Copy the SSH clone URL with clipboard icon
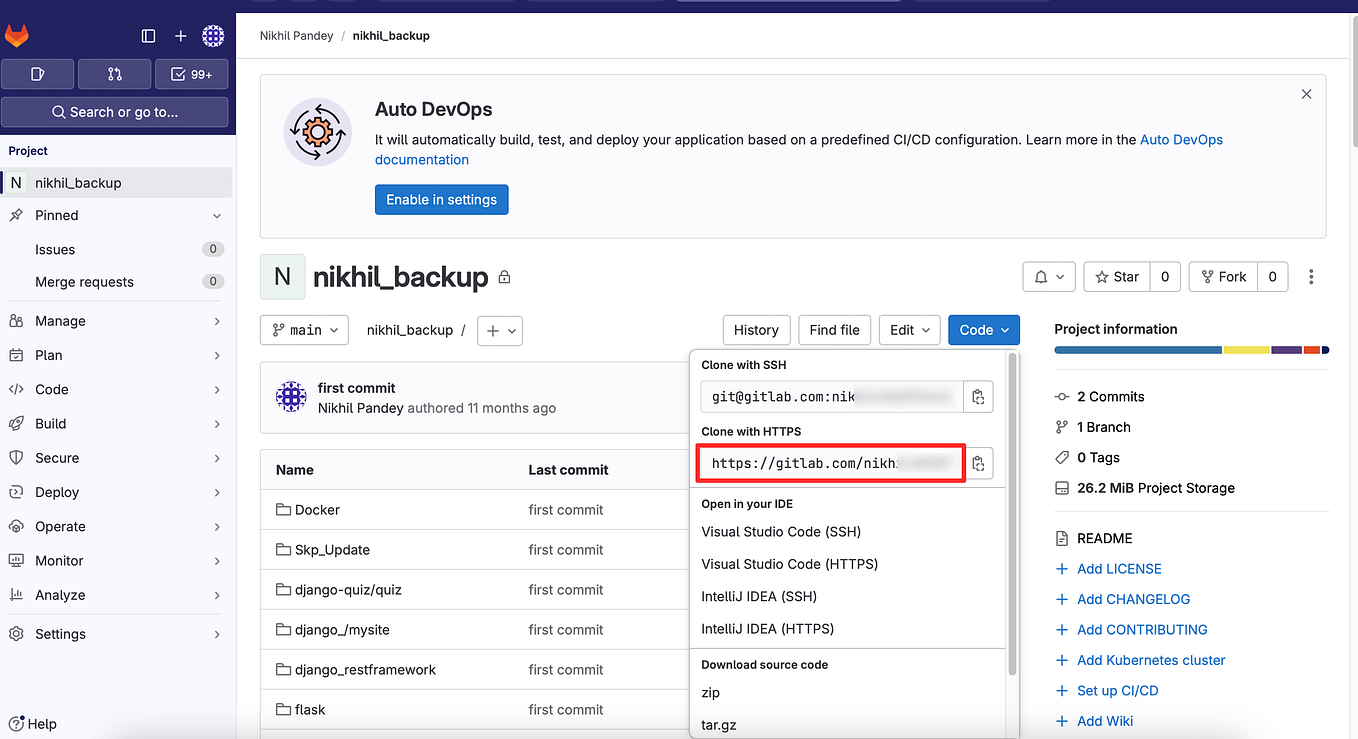Screen dimensions: 1358x739 pyautogui.click(x=978, y=396)
